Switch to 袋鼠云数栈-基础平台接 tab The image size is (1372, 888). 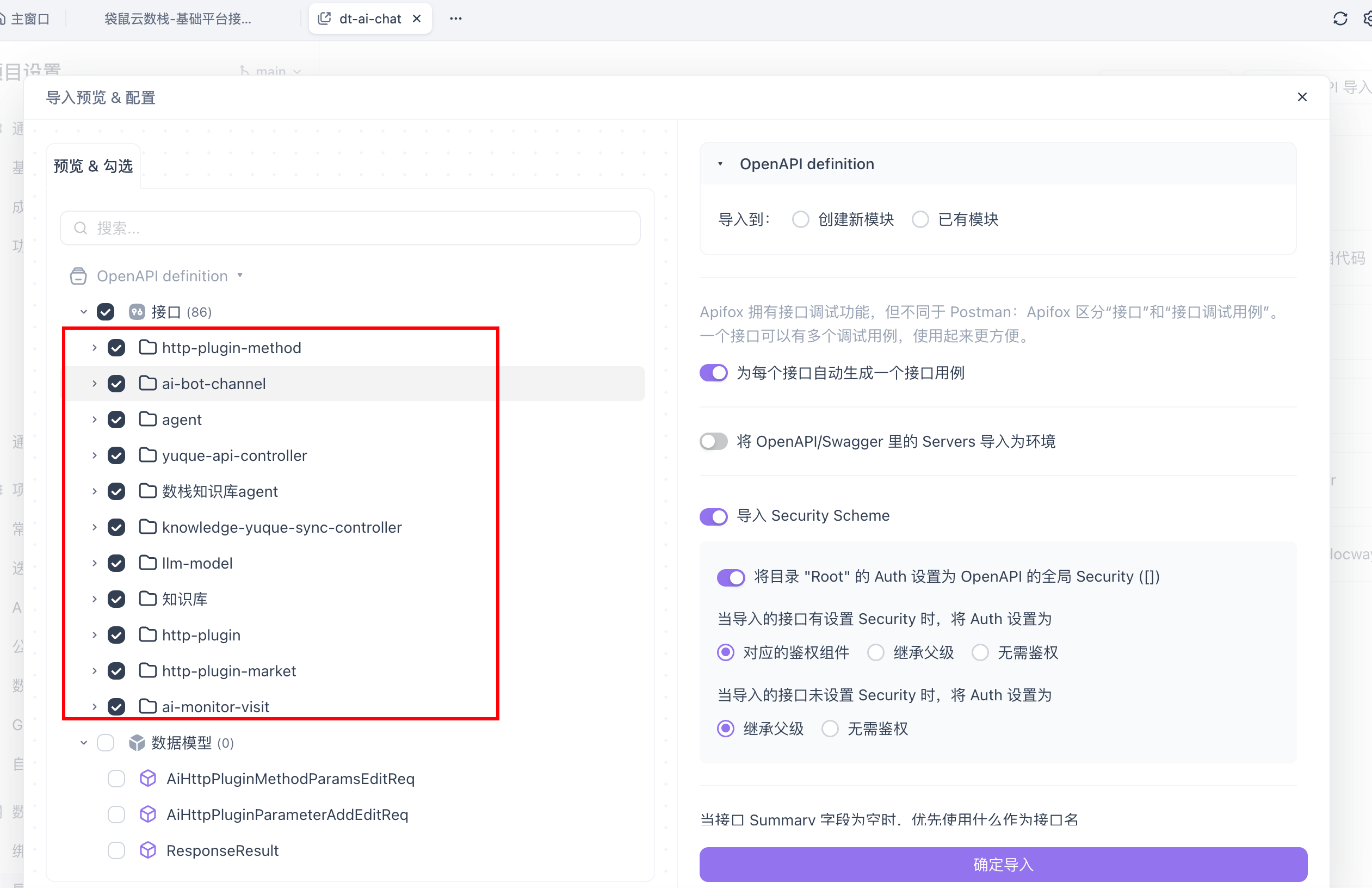pyautogui.click(x=177, y=18)
